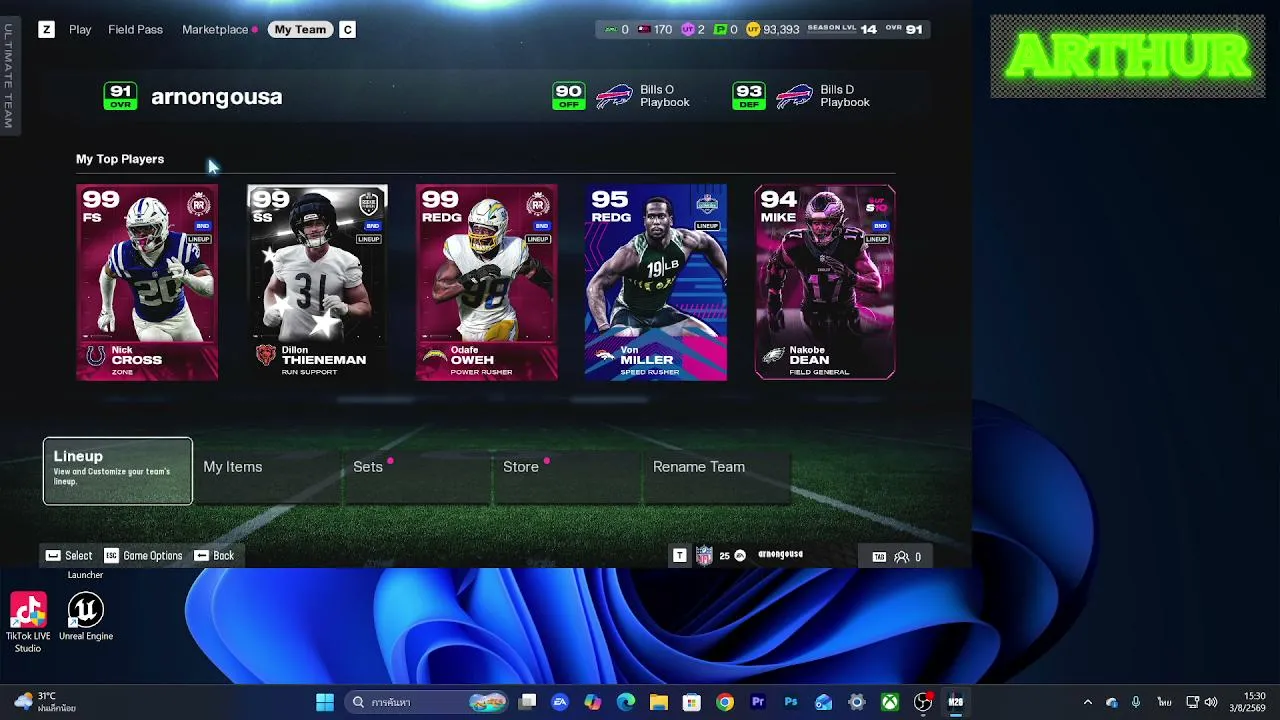Viewport: 1280px width, 720px height.
Task: Click the C key prompt icon
Action: [x=347, y=30]
